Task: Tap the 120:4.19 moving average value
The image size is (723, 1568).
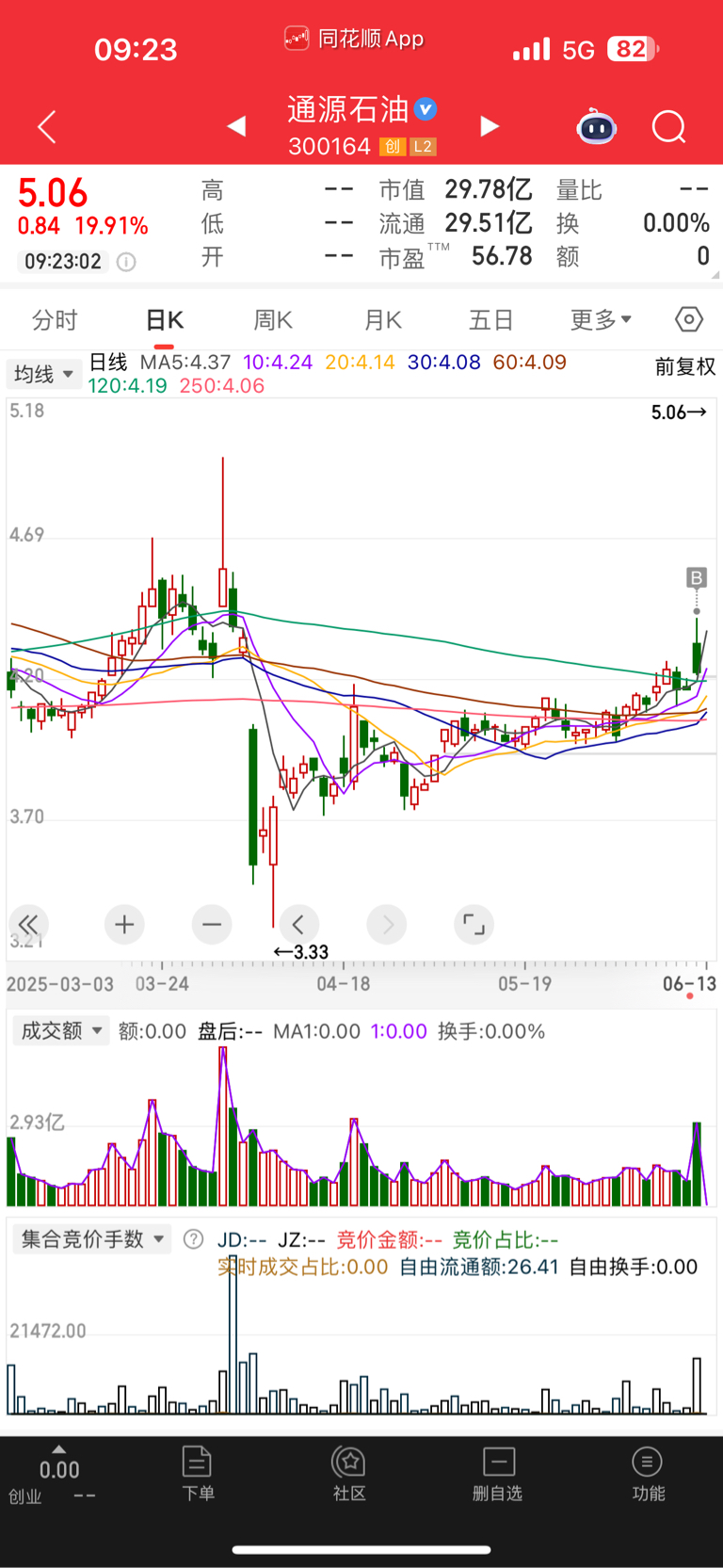Action: pos(127,385)
